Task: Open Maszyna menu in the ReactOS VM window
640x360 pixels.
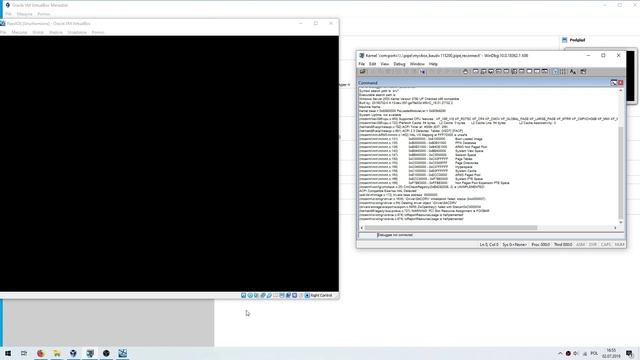Action: pos(19,32)
